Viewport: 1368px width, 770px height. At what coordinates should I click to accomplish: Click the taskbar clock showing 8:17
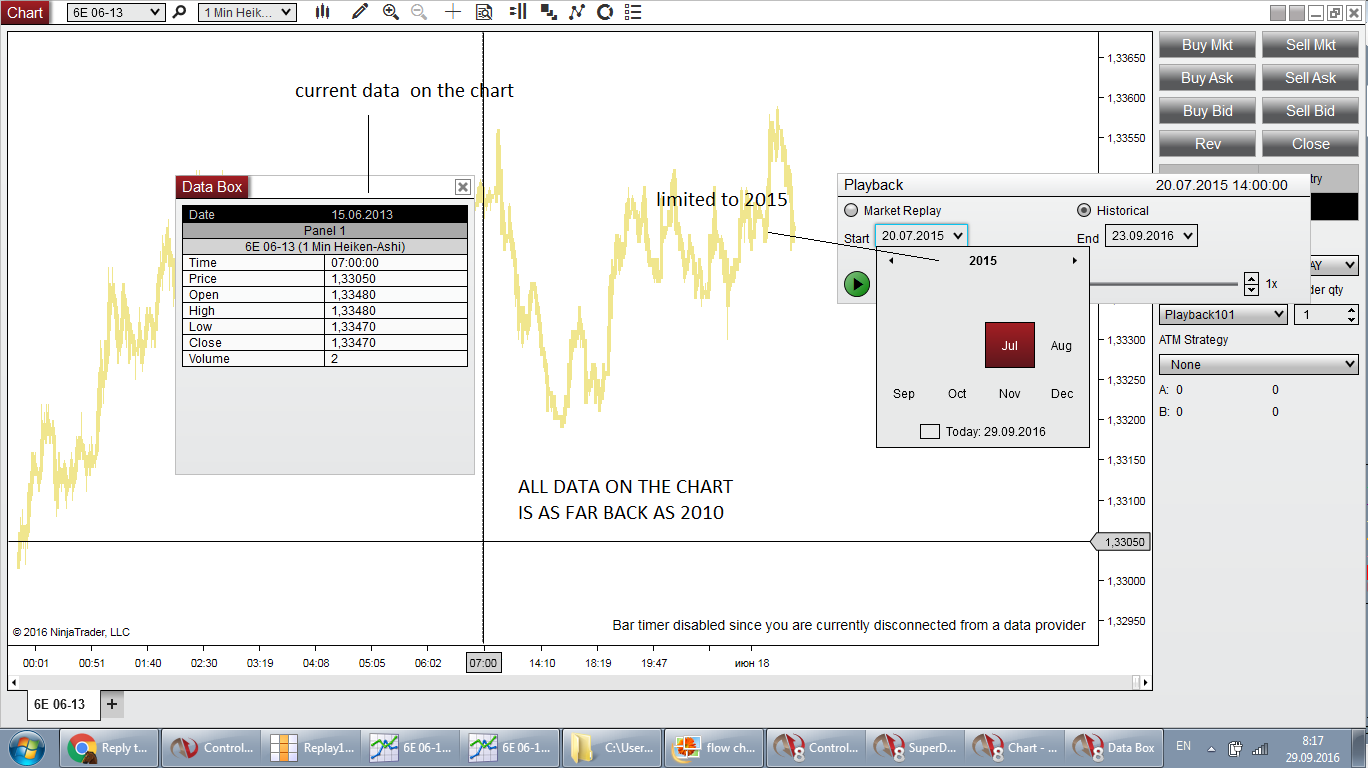click(1313, 748)
